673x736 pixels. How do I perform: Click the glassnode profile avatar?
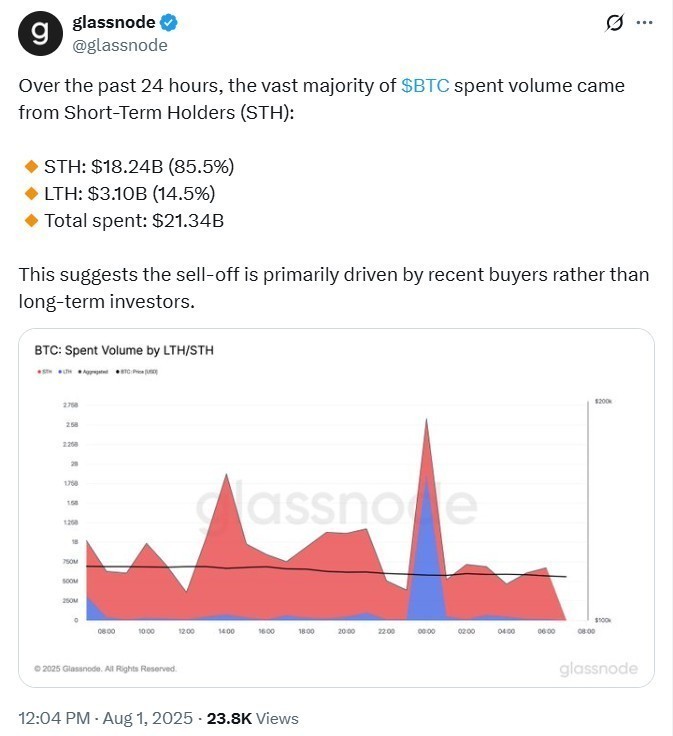(x=40, y=33)
